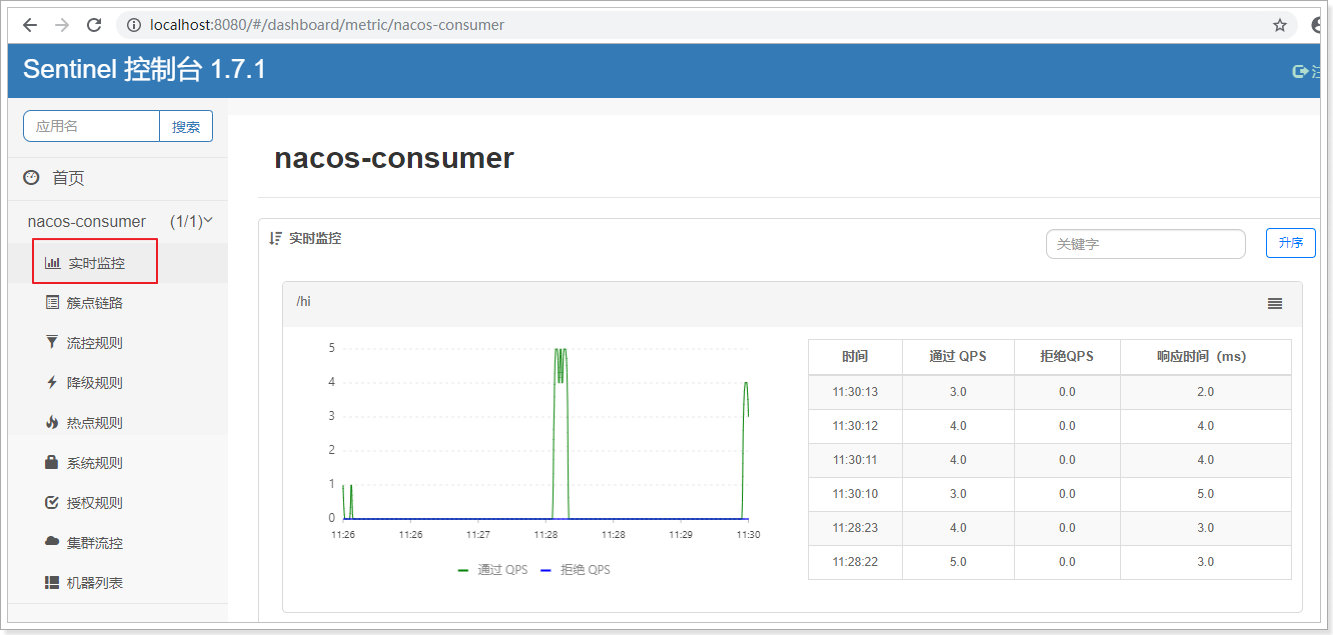The image size is (1333, 635).
Task: Open 降级规则 menu item
Action: pos(95,383)
